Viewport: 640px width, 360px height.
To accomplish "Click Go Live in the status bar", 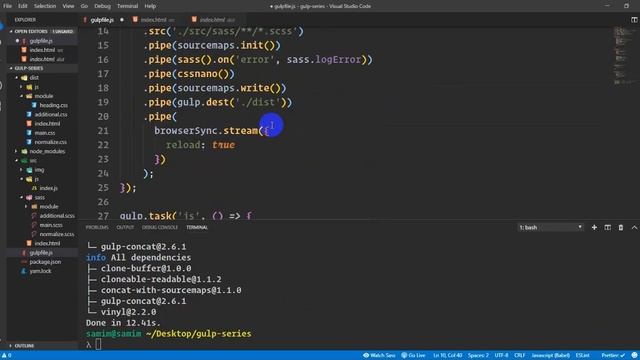I will tap(413, 355).
